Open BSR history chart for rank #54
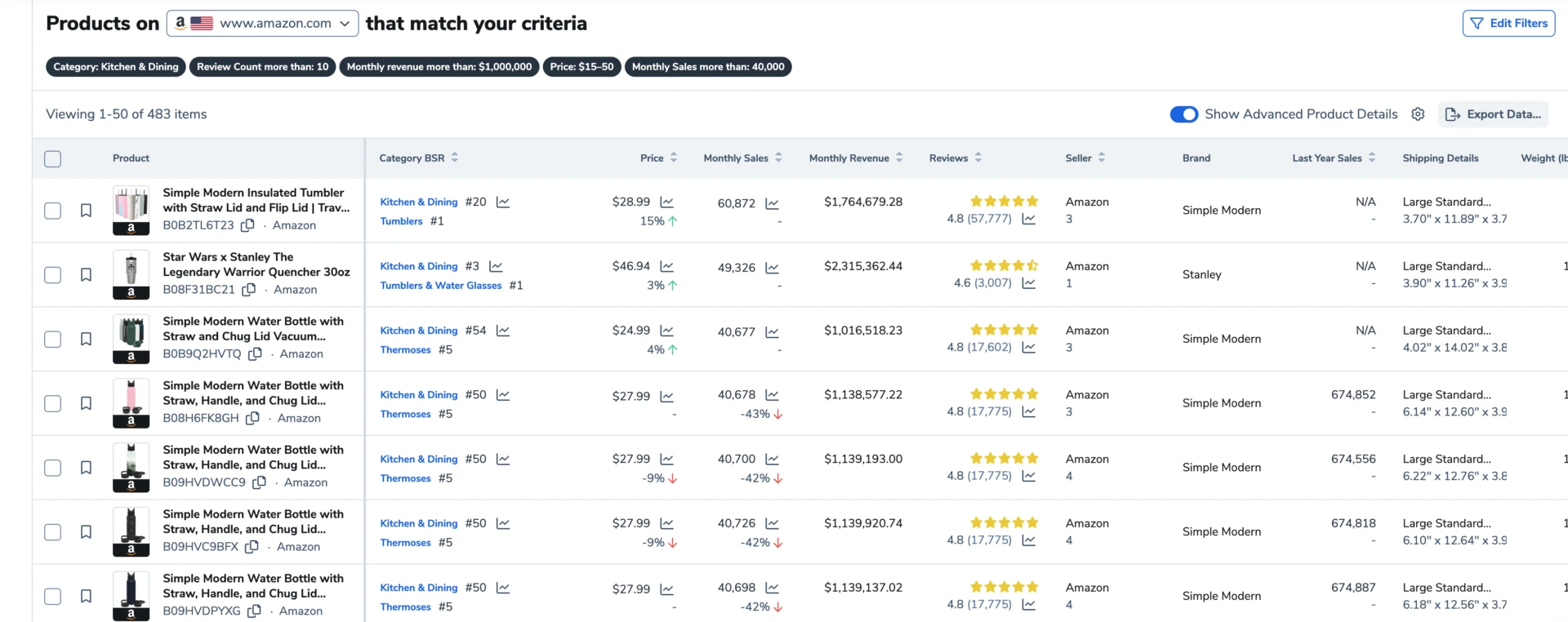Image resolution: width=1568 pixels, height=622 pixels. [x=503, y=331]
